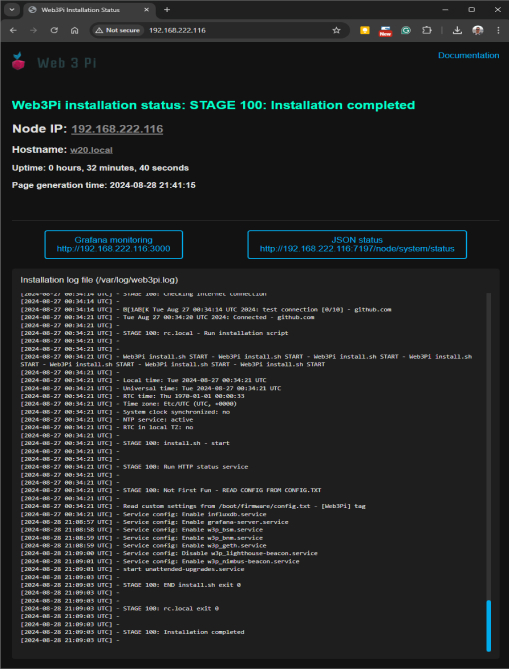The image size is (509, 669).
Task: Open the Chrome three-dot menu
Action: [x=498, y=30]
